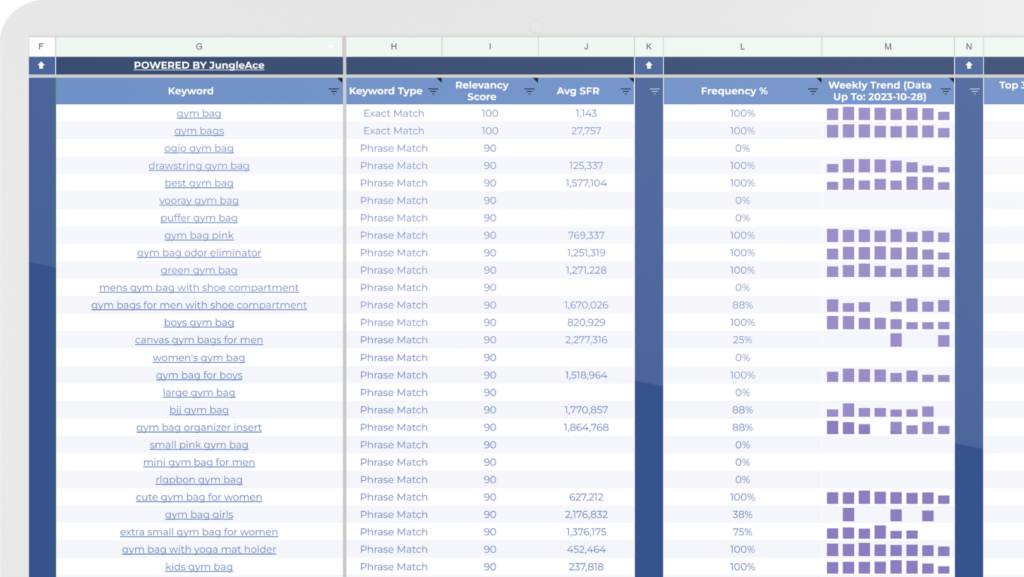Click the up arrow icon in column N
The height and width of the screenshot is (577, 1024).
(968, 66)
